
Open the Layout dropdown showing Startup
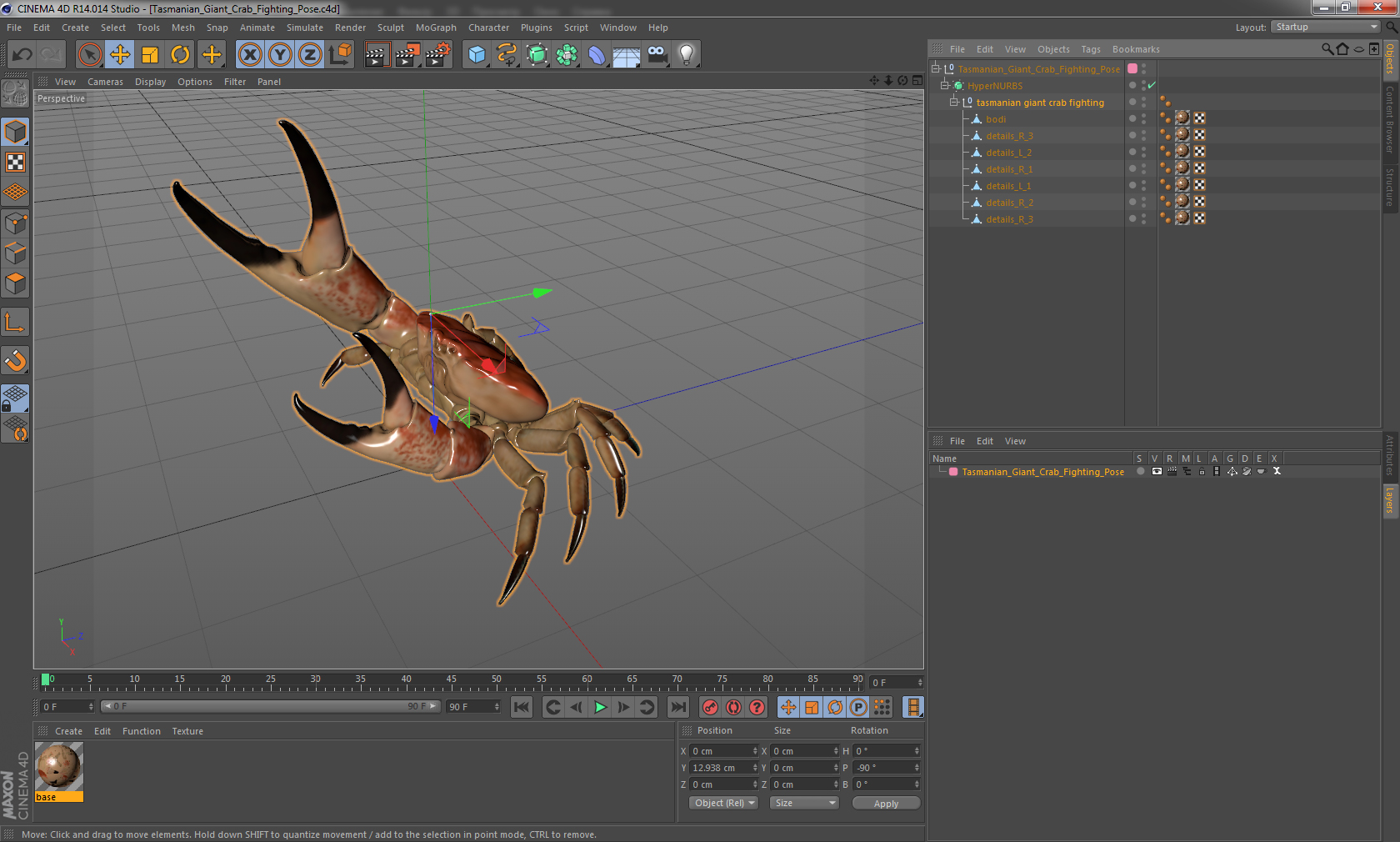click(x=1326, y=28)
